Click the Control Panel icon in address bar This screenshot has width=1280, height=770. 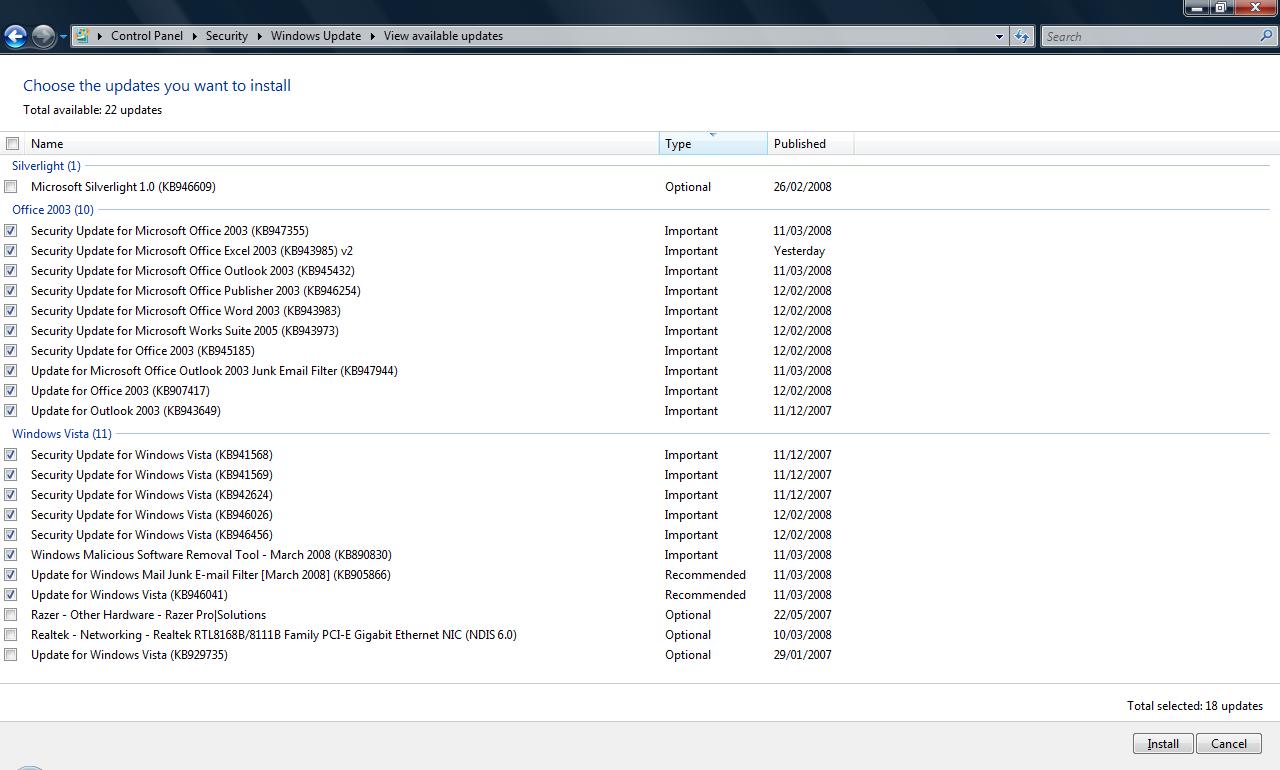(83, 36)
